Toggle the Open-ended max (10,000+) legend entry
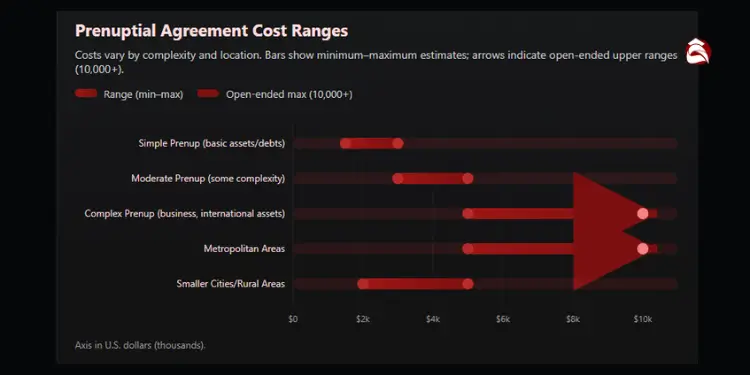Viewport: 750px width, 375px height. click(275, 94)
